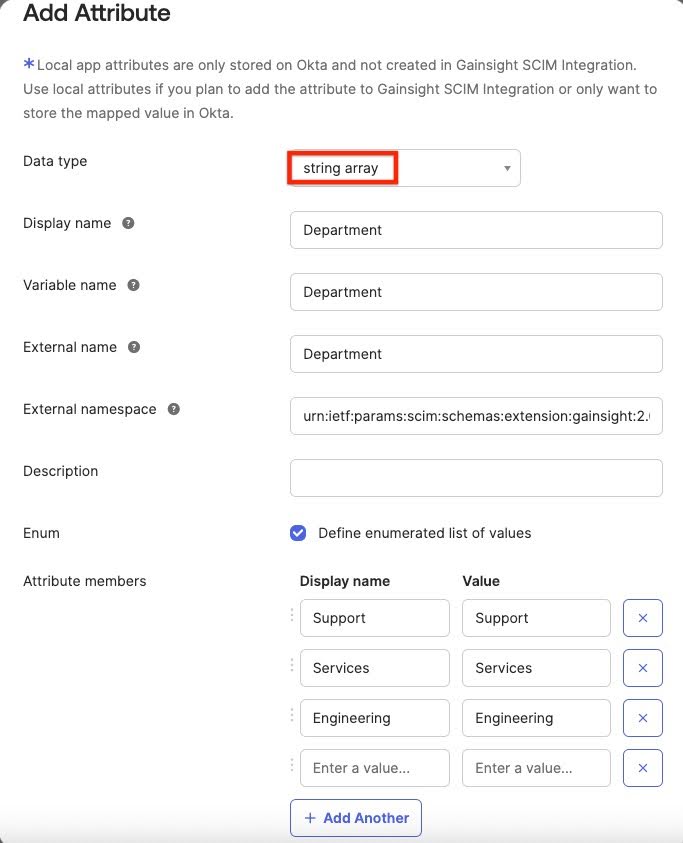Click the Data type dropdown arrow

coord(507,168)
